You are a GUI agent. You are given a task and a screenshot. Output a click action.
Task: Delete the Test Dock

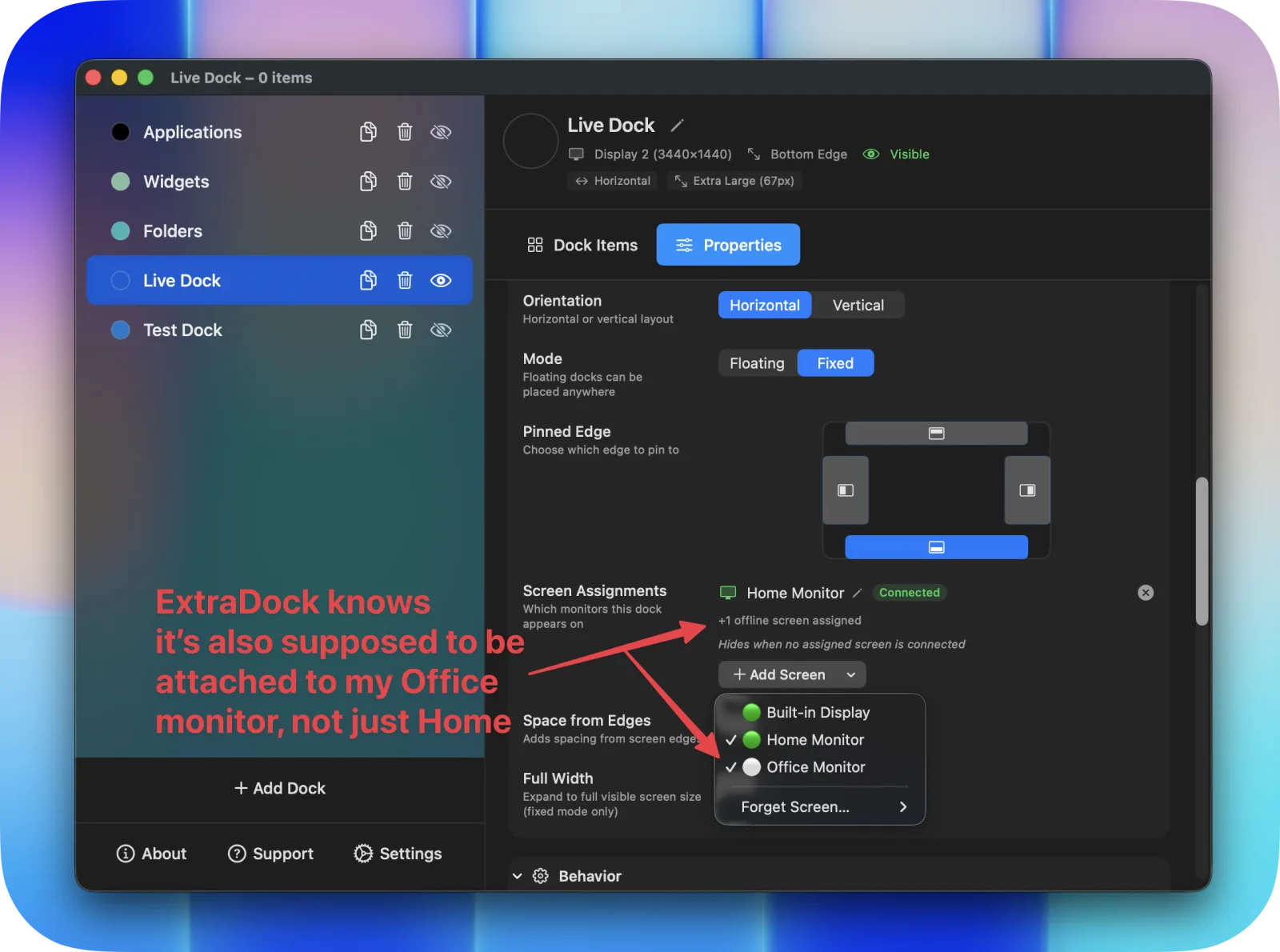tap(405, 330)
